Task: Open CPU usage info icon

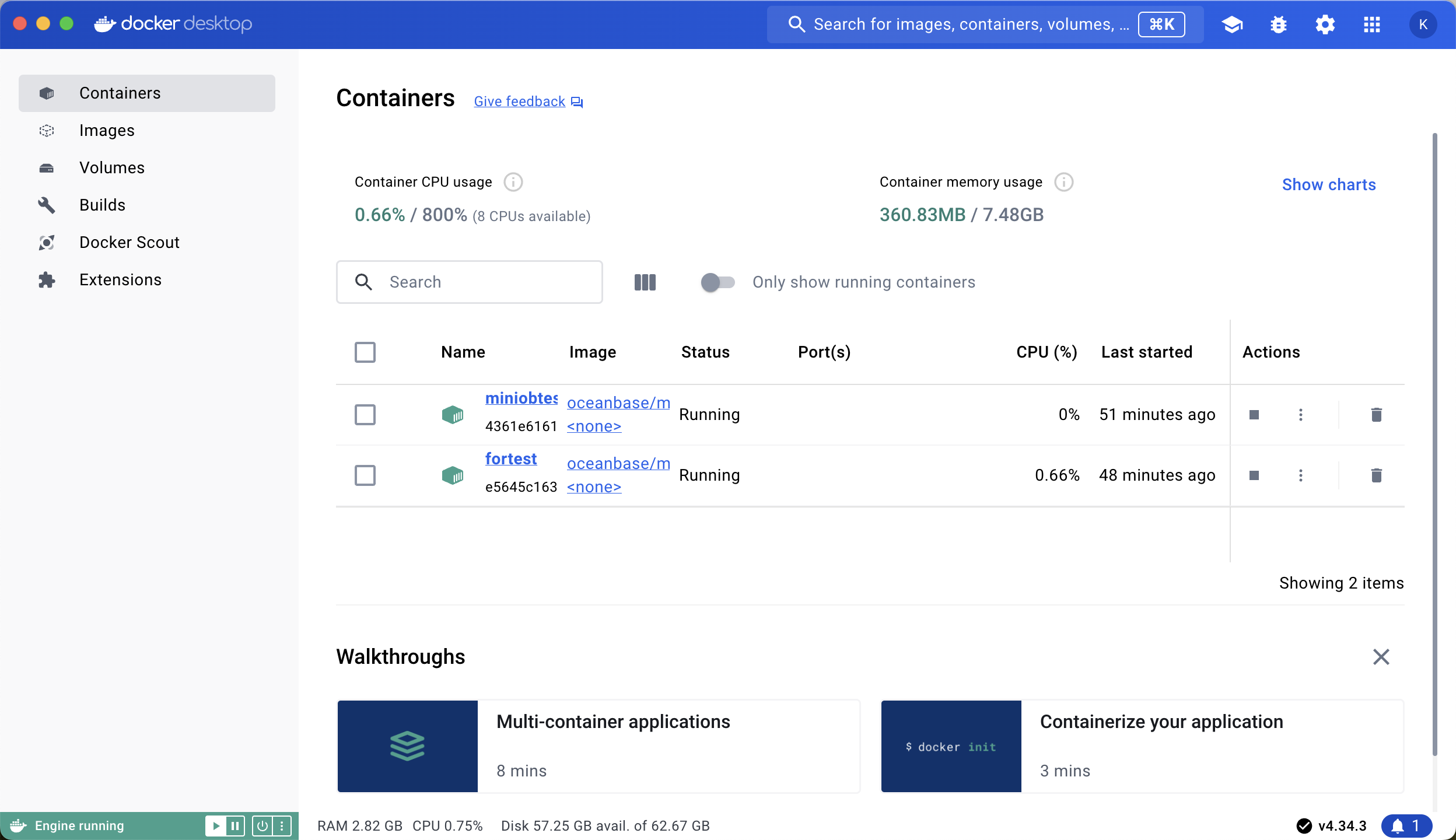Action: pyautogui.click(x=513, y=182)
